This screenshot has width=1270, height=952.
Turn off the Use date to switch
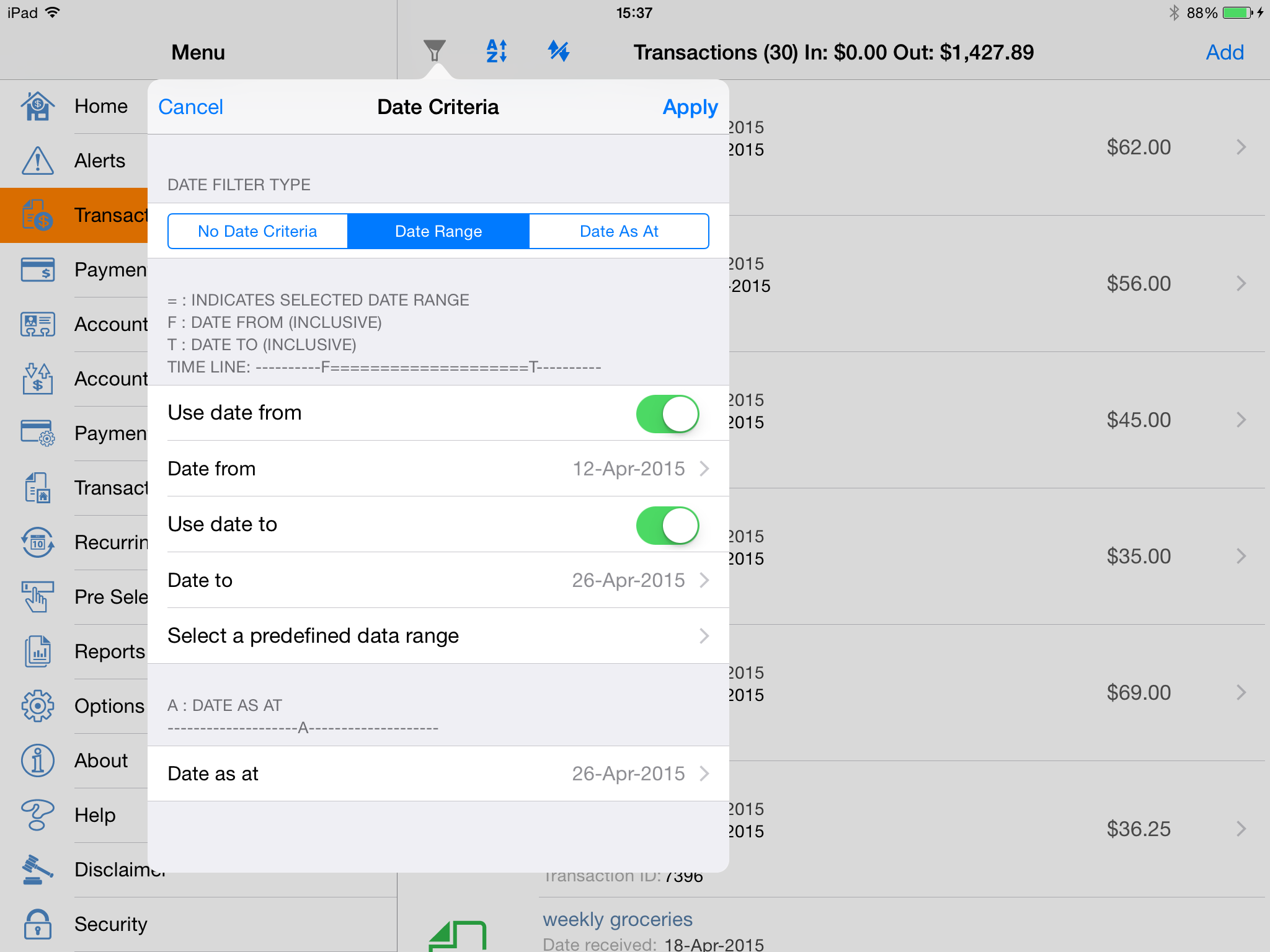(667, 525)
